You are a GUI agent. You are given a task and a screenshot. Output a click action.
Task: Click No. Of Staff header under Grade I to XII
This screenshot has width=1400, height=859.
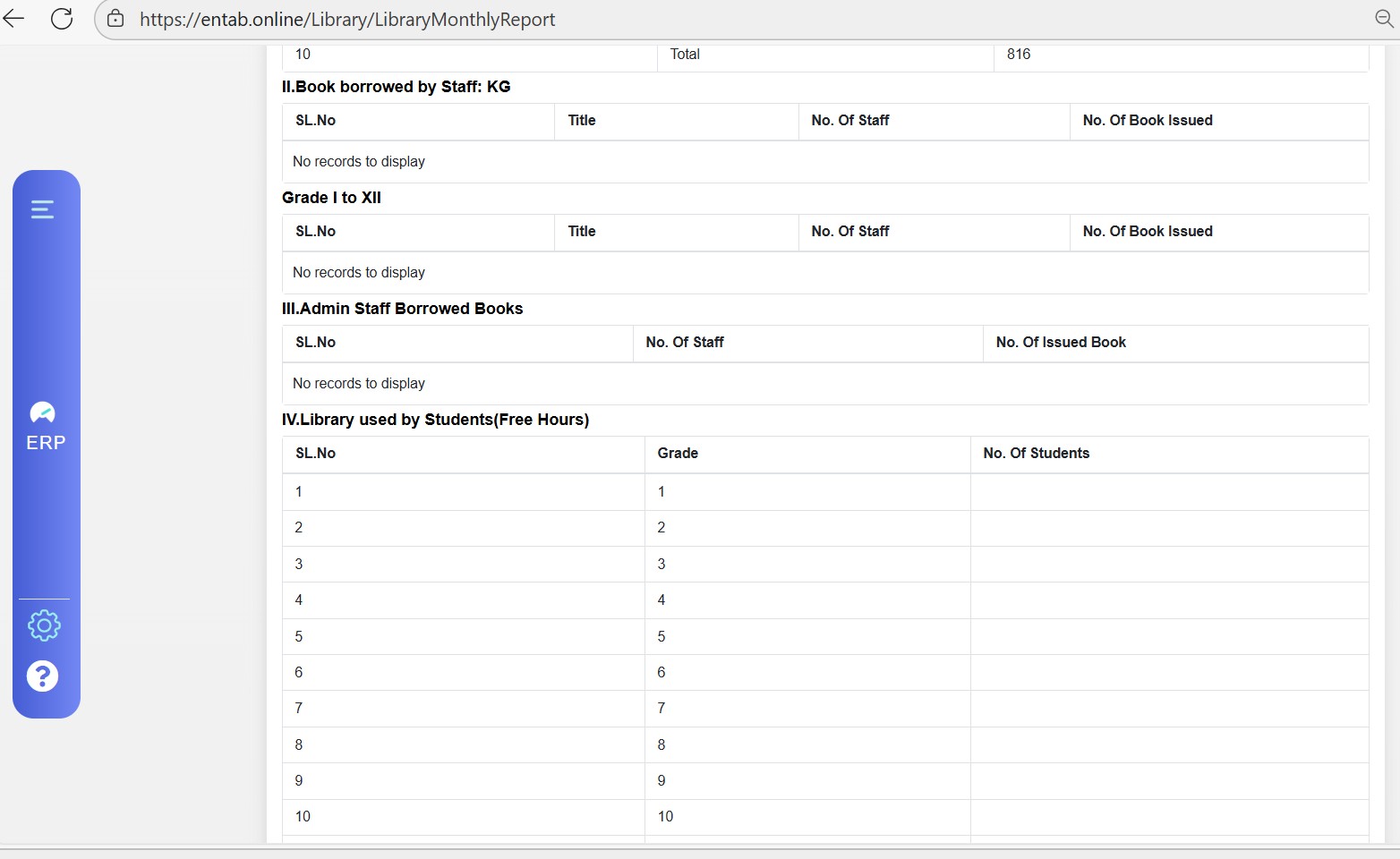click(849, 232)
